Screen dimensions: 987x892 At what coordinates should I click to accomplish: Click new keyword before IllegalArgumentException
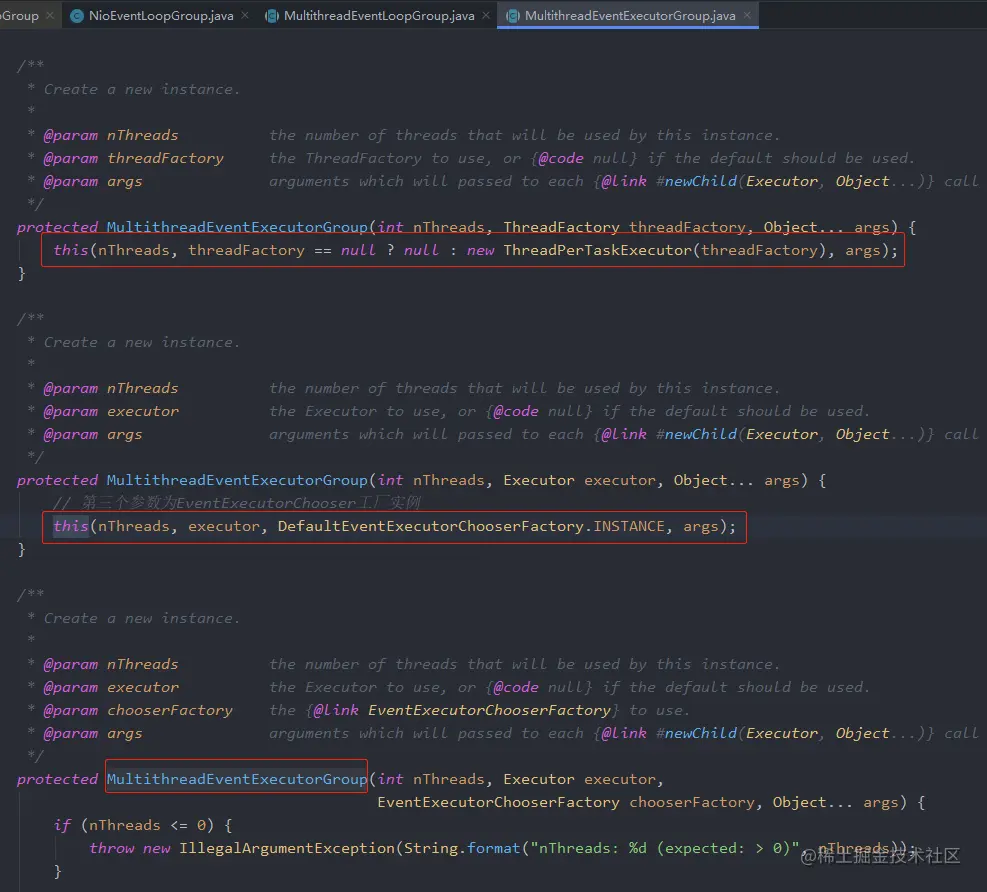coord(157,848)
